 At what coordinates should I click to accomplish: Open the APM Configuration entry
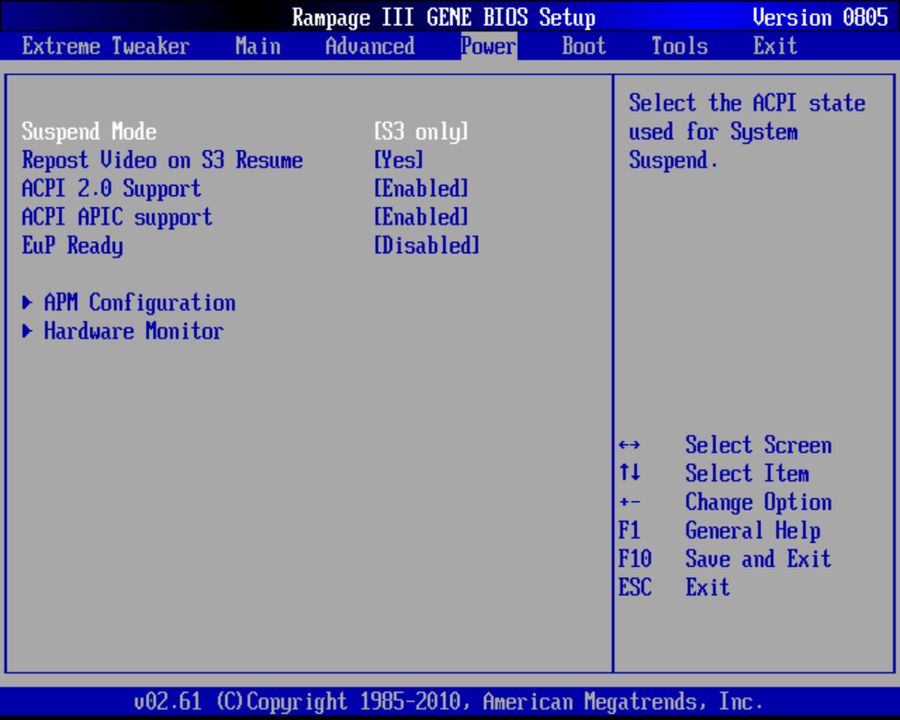tap(139, 303)
